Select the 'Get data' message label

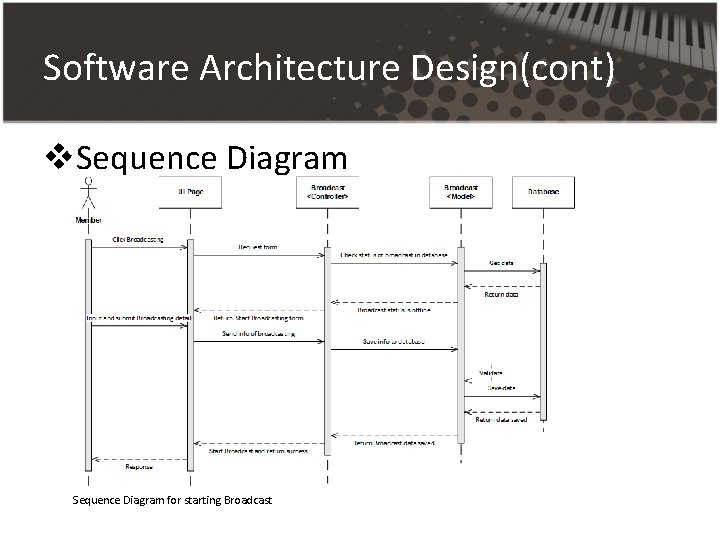[501, 263]
